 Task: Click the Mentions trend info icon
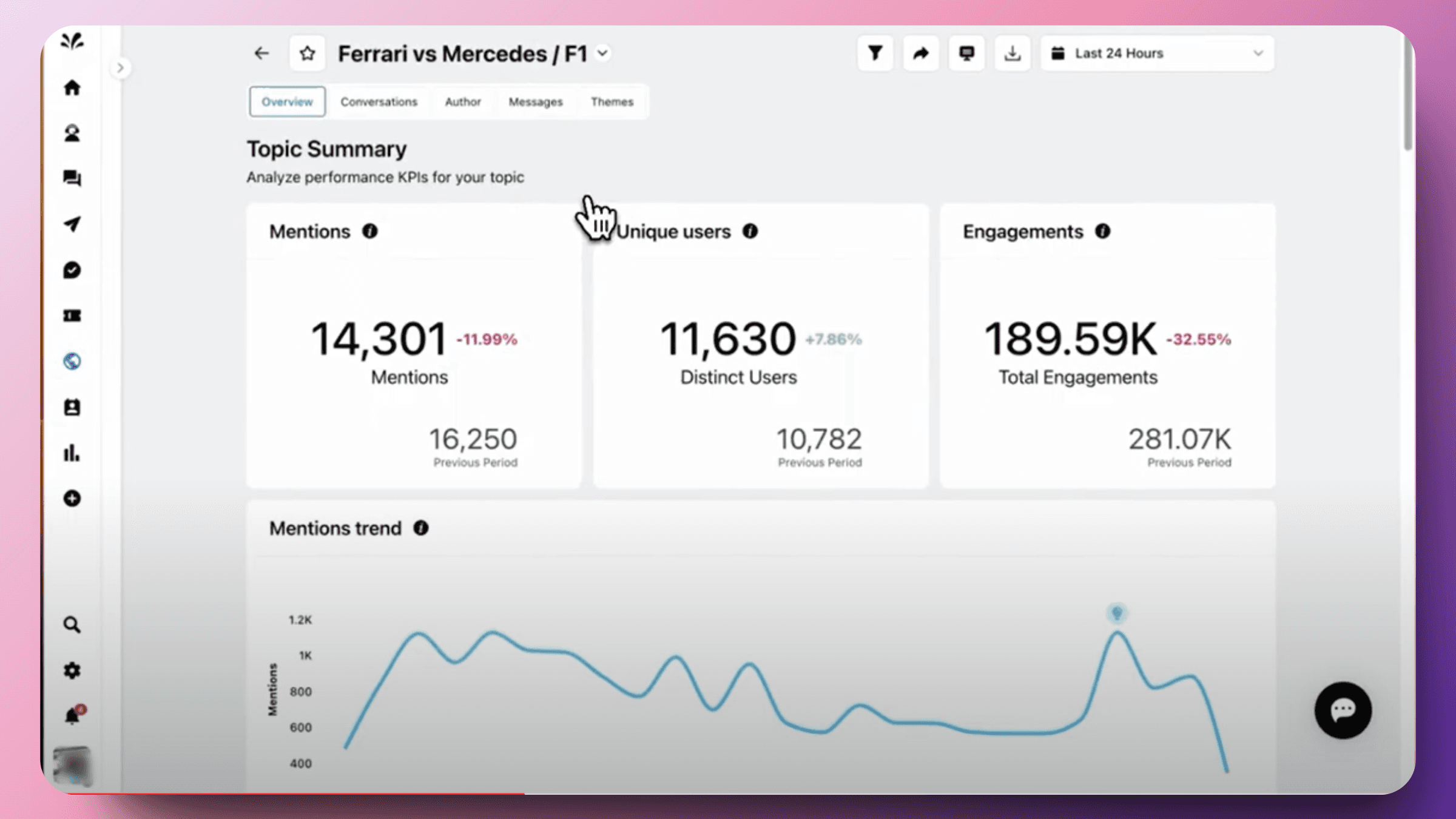(x=420, y=528)
